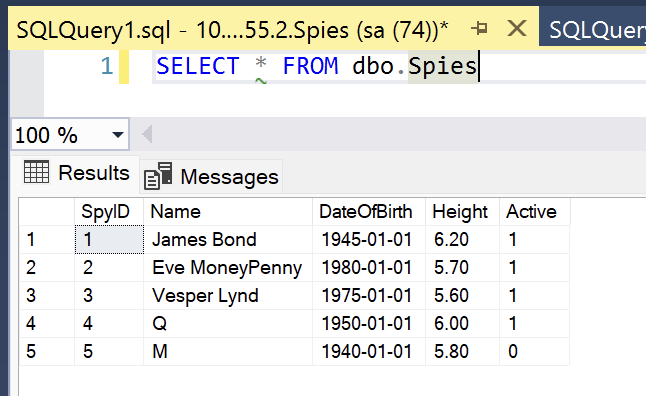Screen dimensions: 646x396
Task: Click the 5.60 height cell
Action: (462, 296)
